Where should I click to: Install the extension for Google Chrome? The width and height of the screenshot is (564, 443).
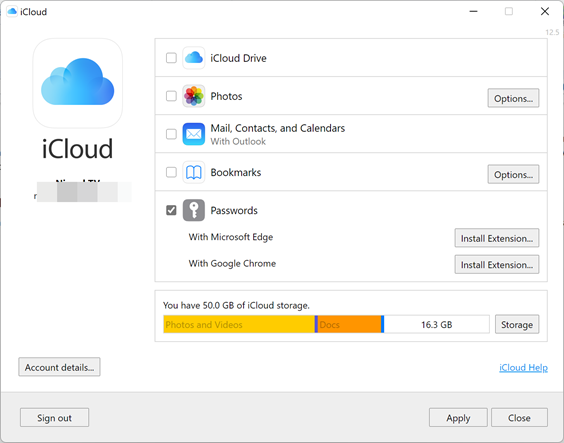pos(497,265)
